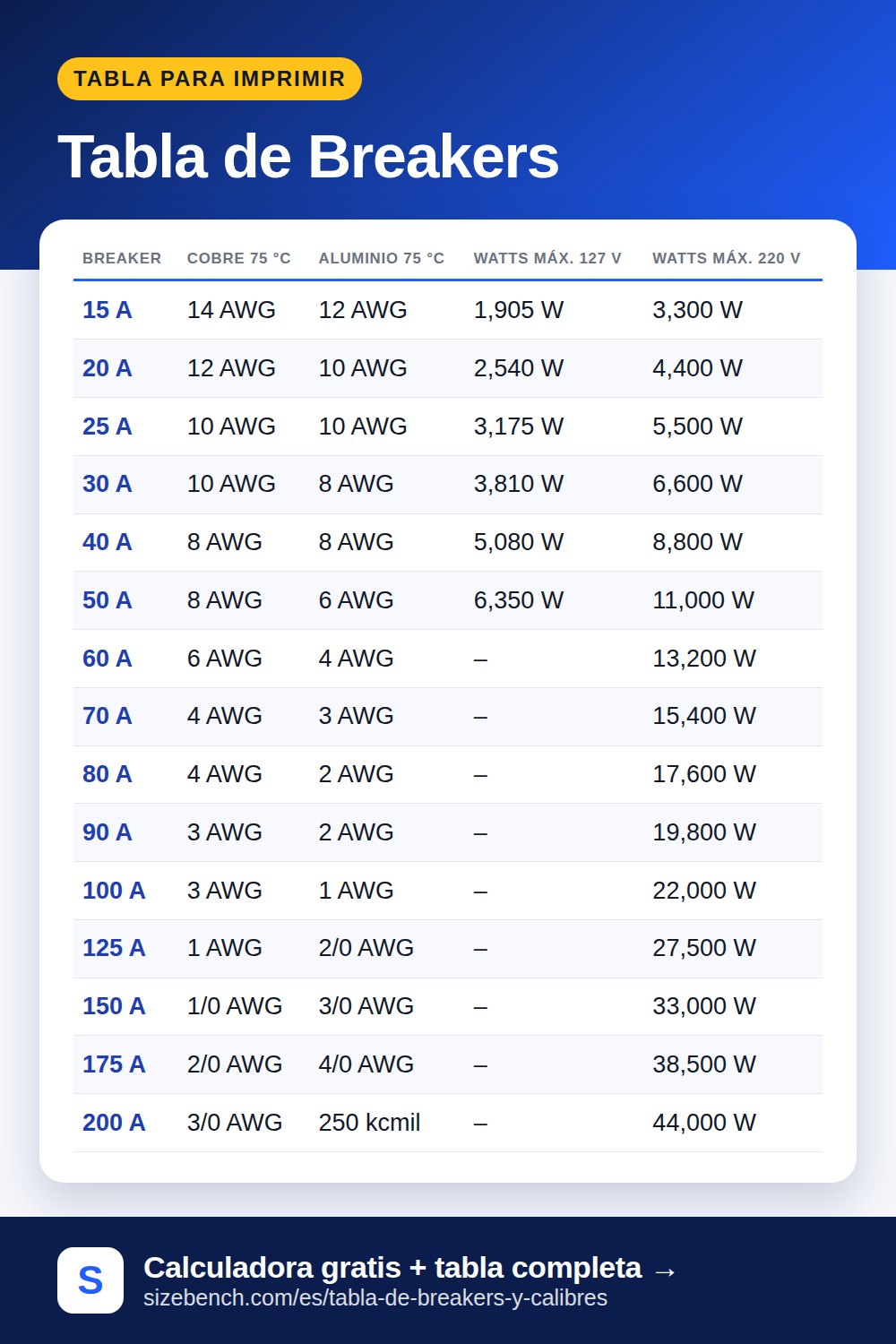Select the "14 AWG" copper cell
This screenshot has height=1344, width=896.
pyautogui.click(x=231, y=310)
